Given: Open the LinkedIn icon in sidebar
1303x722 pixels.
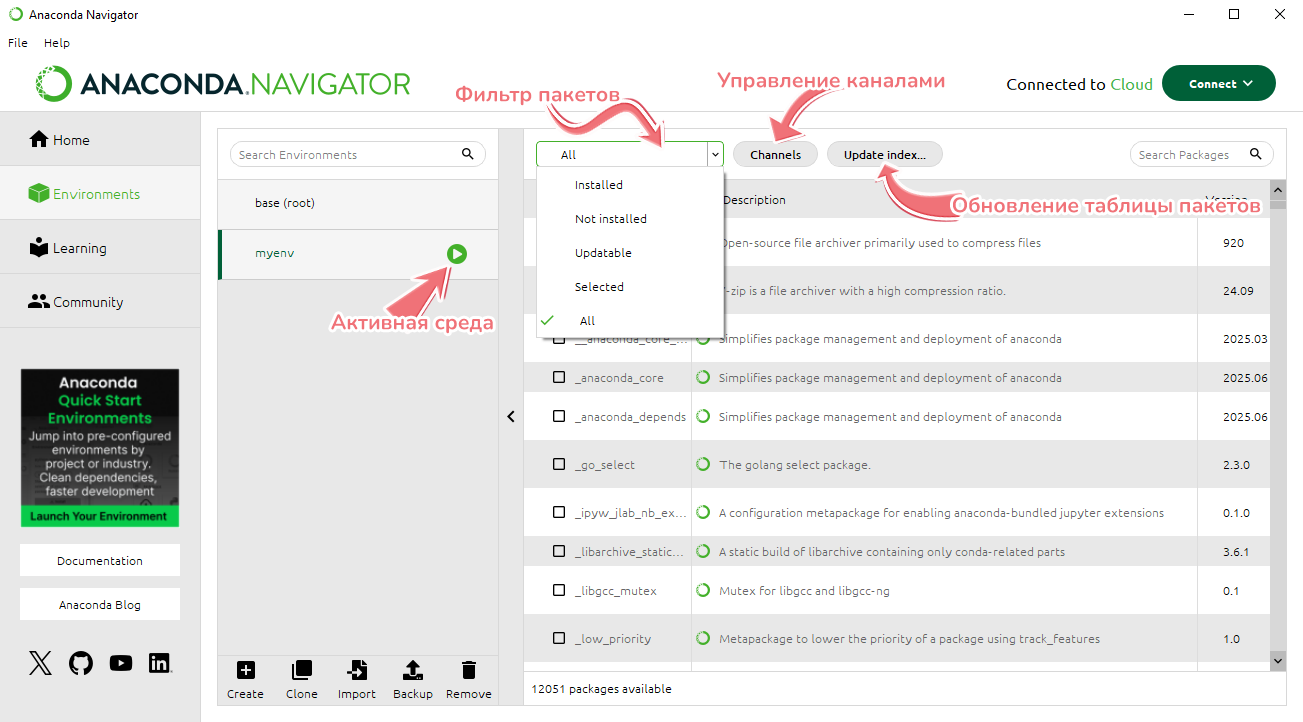Looking at the screenshot, I should click(159, 663).
